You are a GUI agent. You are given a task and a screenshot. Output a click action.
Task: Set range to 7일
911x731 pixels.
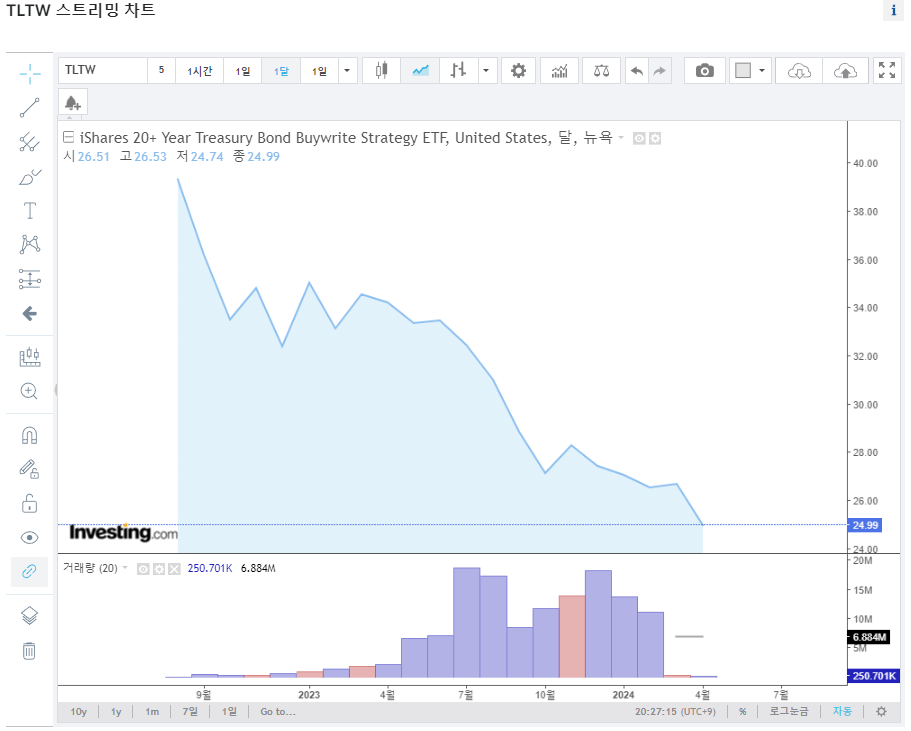[190, 712]
